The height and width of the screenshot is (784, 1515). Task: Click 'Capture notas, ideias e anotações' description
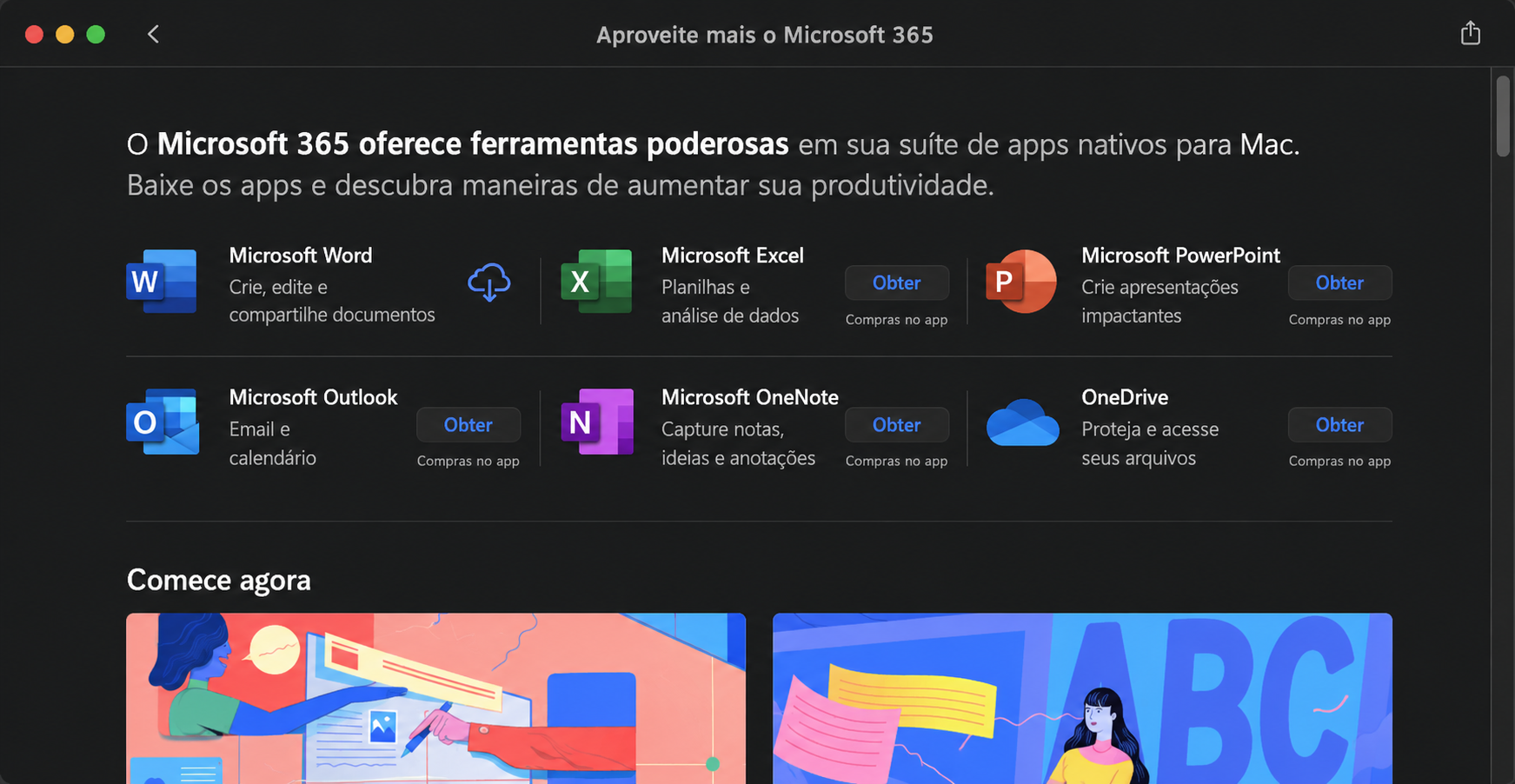coord(738,443)
